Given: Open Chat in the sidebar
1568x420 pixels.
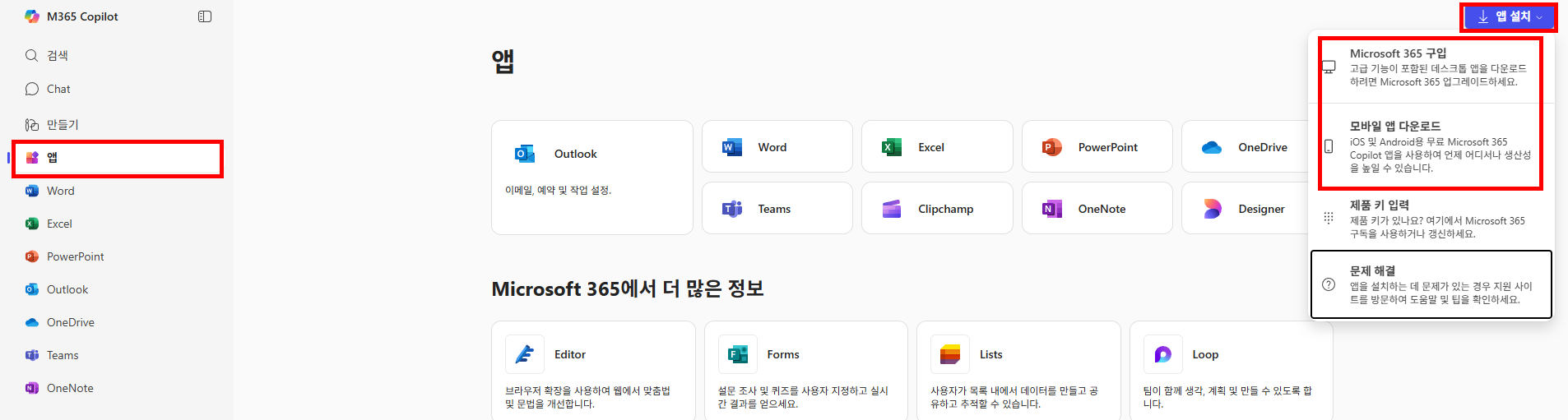Looking at the screenshot, I should coord(58,89).
